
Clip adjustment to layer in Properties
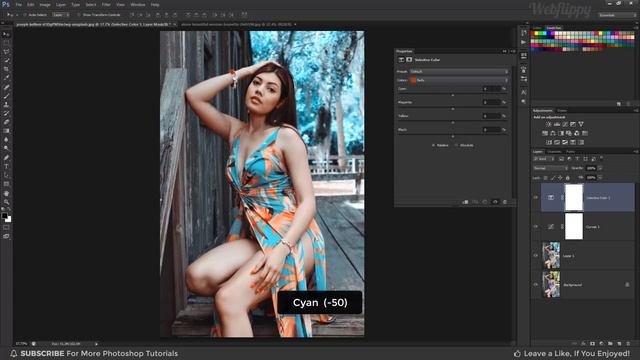(465, 202)
